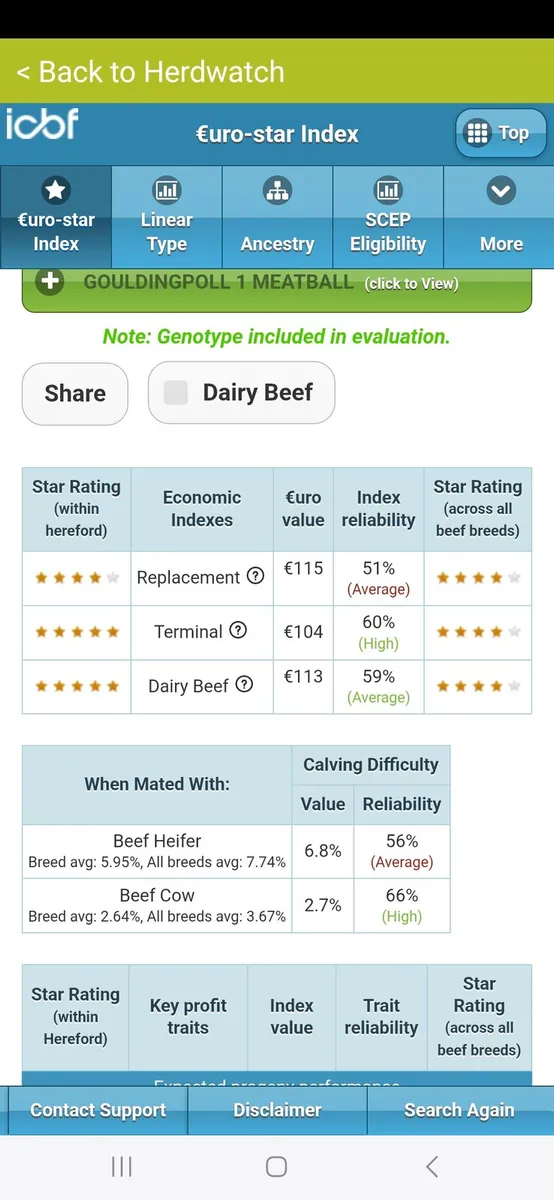The width and height of the screenshot is (554, 1200).
Task: Open the Top grid menu button
Action: pyautogui.click(x=501, y=133)
